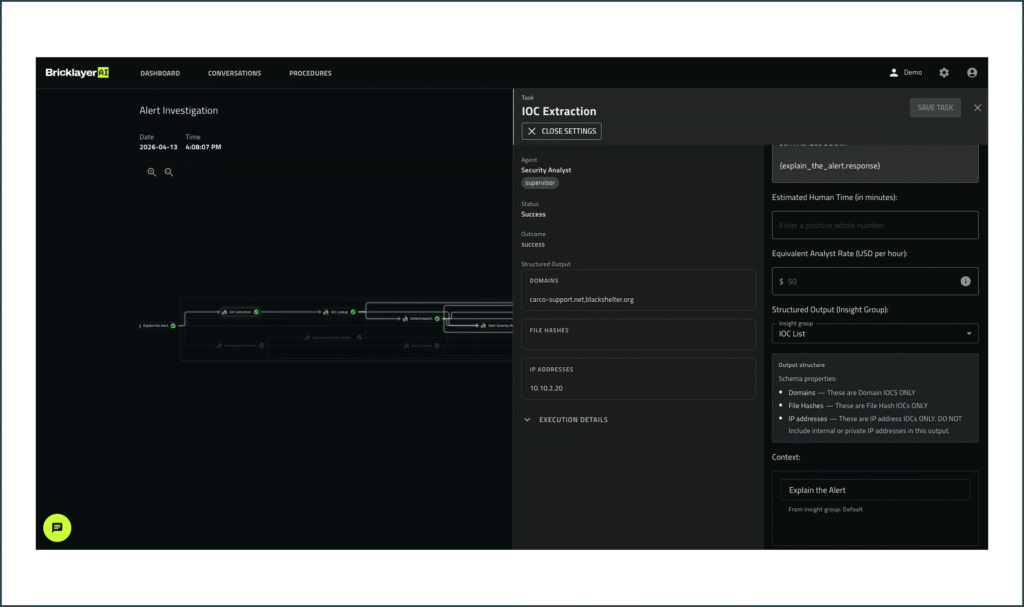1024x607 pixels.
Task: Click the Close Settings button
Action: pyautogui.click(x=560, y=130)
